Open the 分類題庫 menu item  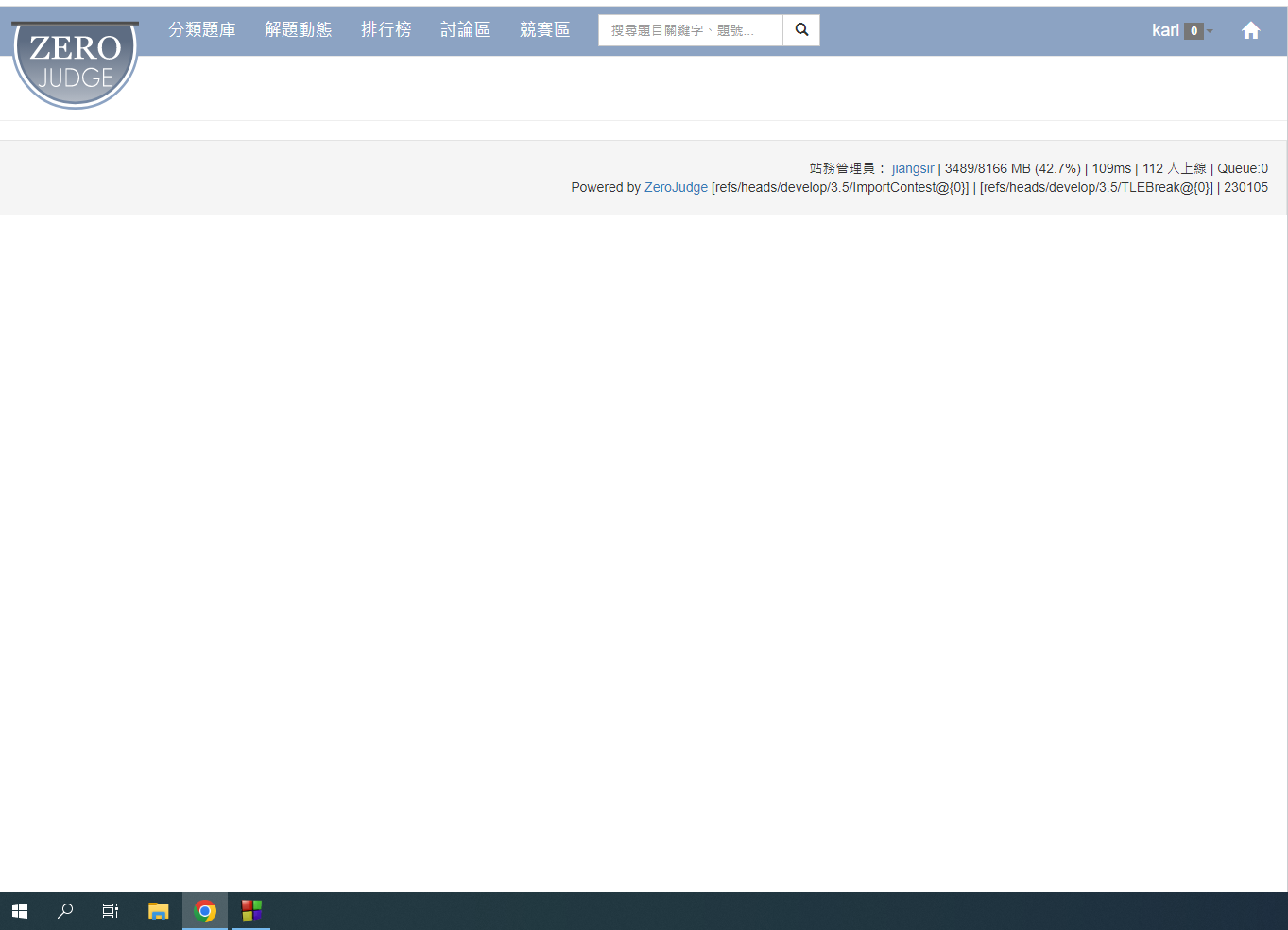pyautogui.click(x=202, y=30)
